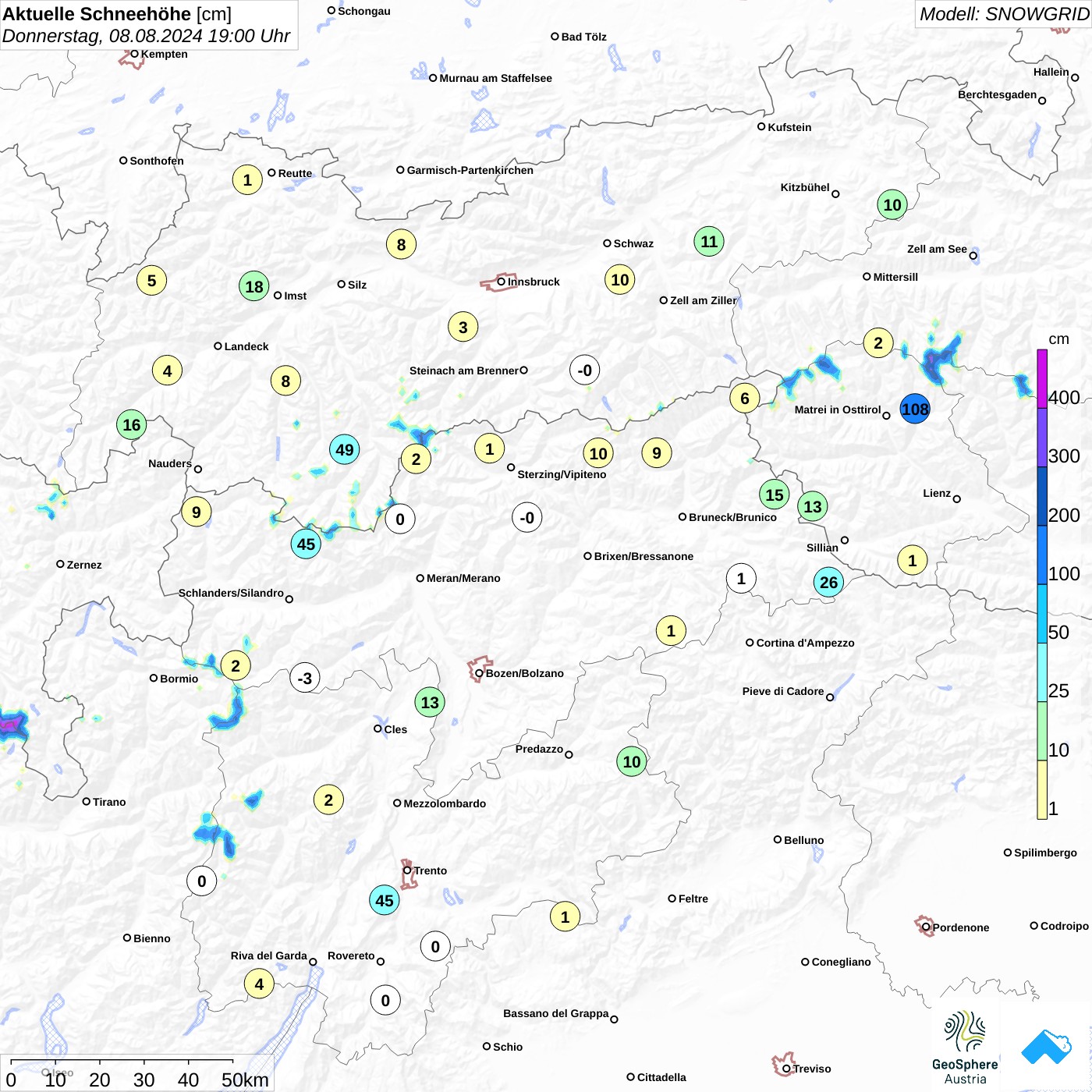The width and height of the screenshot is (1092, 1092).
Task: Click the 9 cm marker below Nauders
Action: pos(197,512)
